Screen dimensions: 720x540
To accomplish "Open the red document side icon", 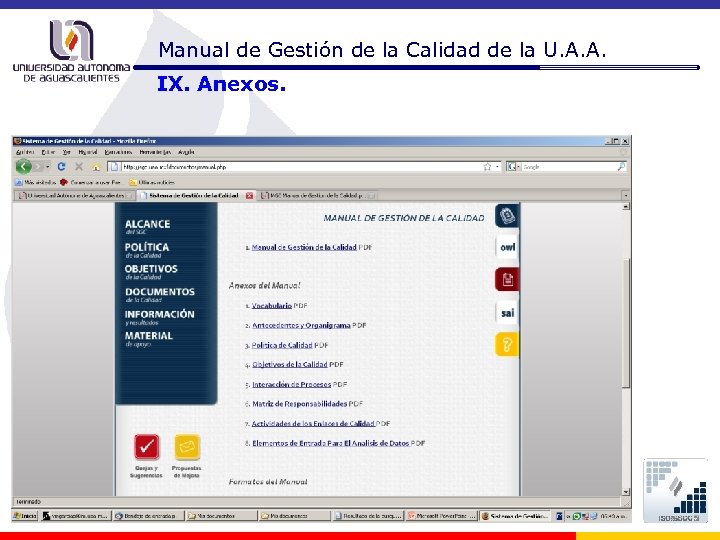I will pos(507,279).
